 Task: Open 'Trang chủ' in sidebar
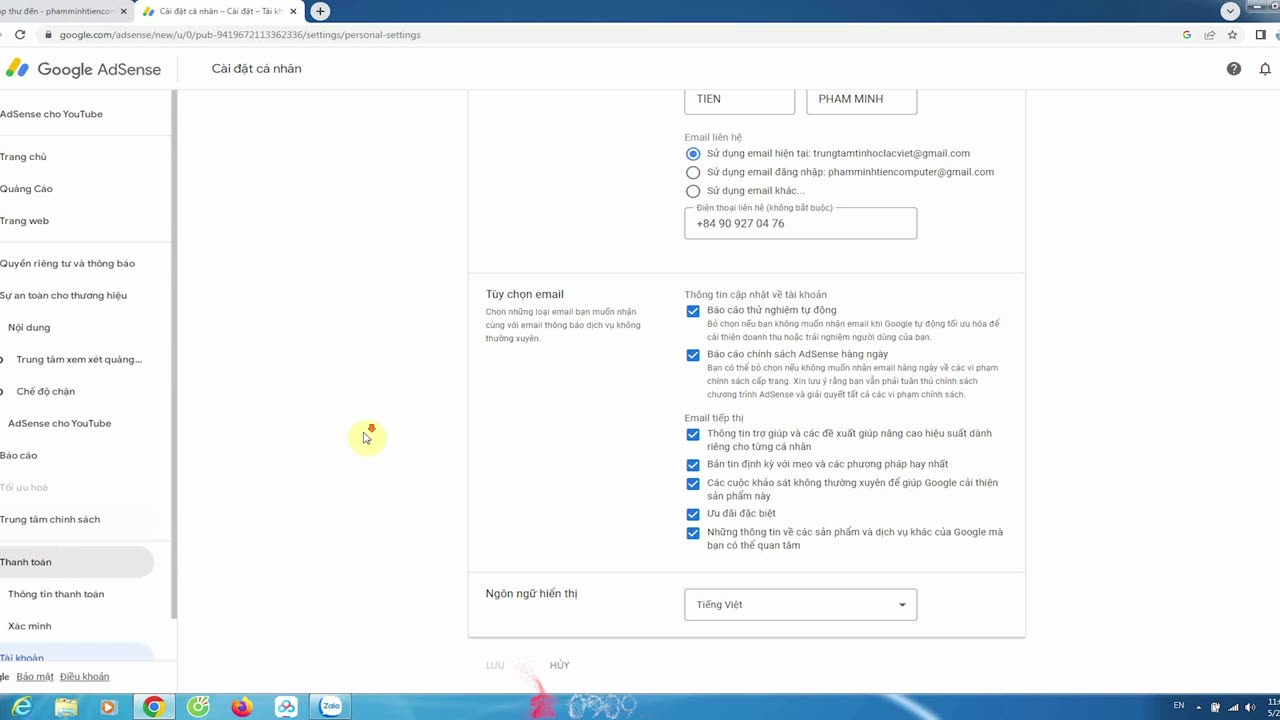click(23, 157)
